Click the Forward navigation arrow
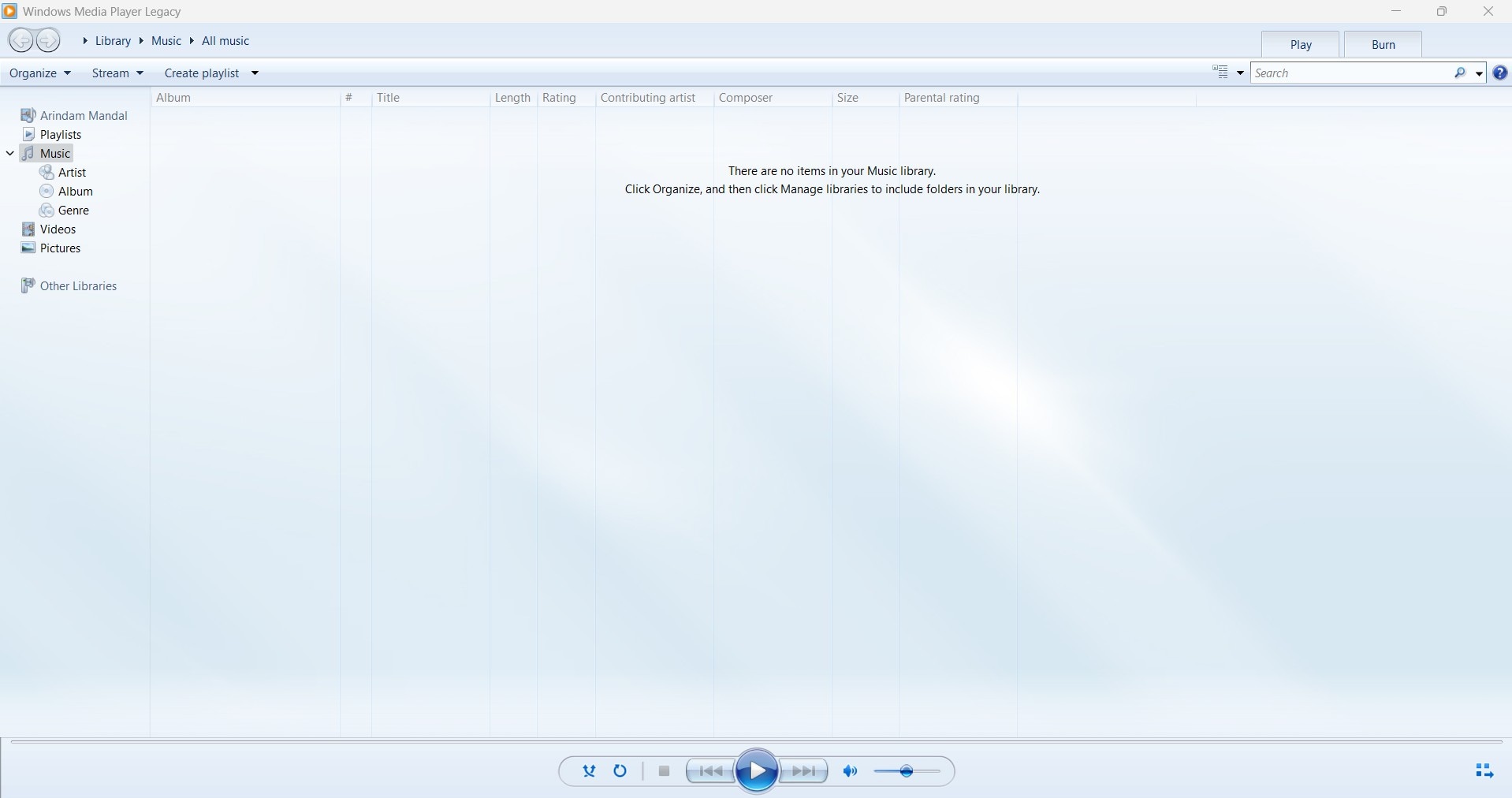 click(x=48, y=40)
